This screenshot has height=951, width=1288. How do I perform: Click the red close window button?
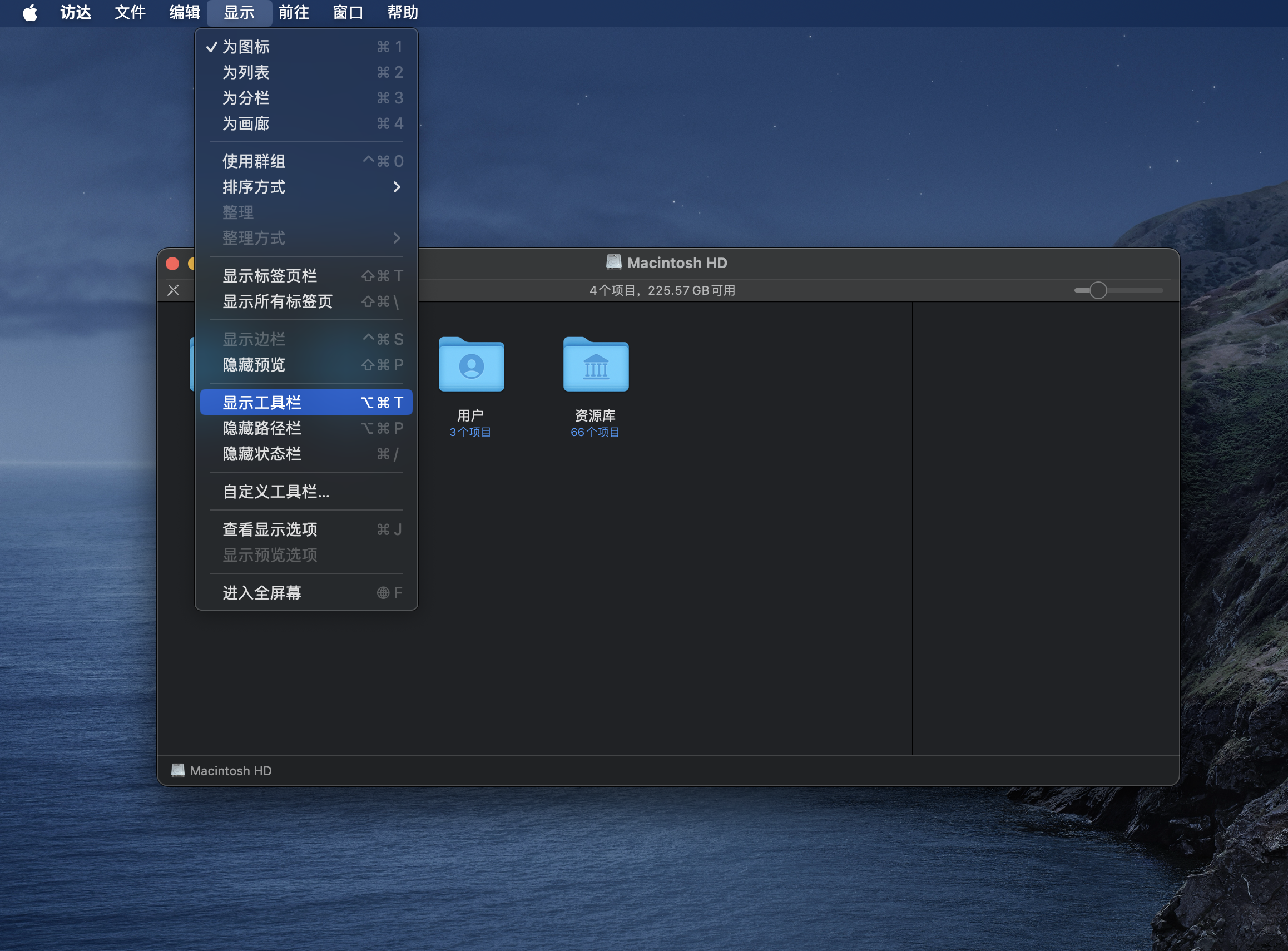[x=172, y=264]
